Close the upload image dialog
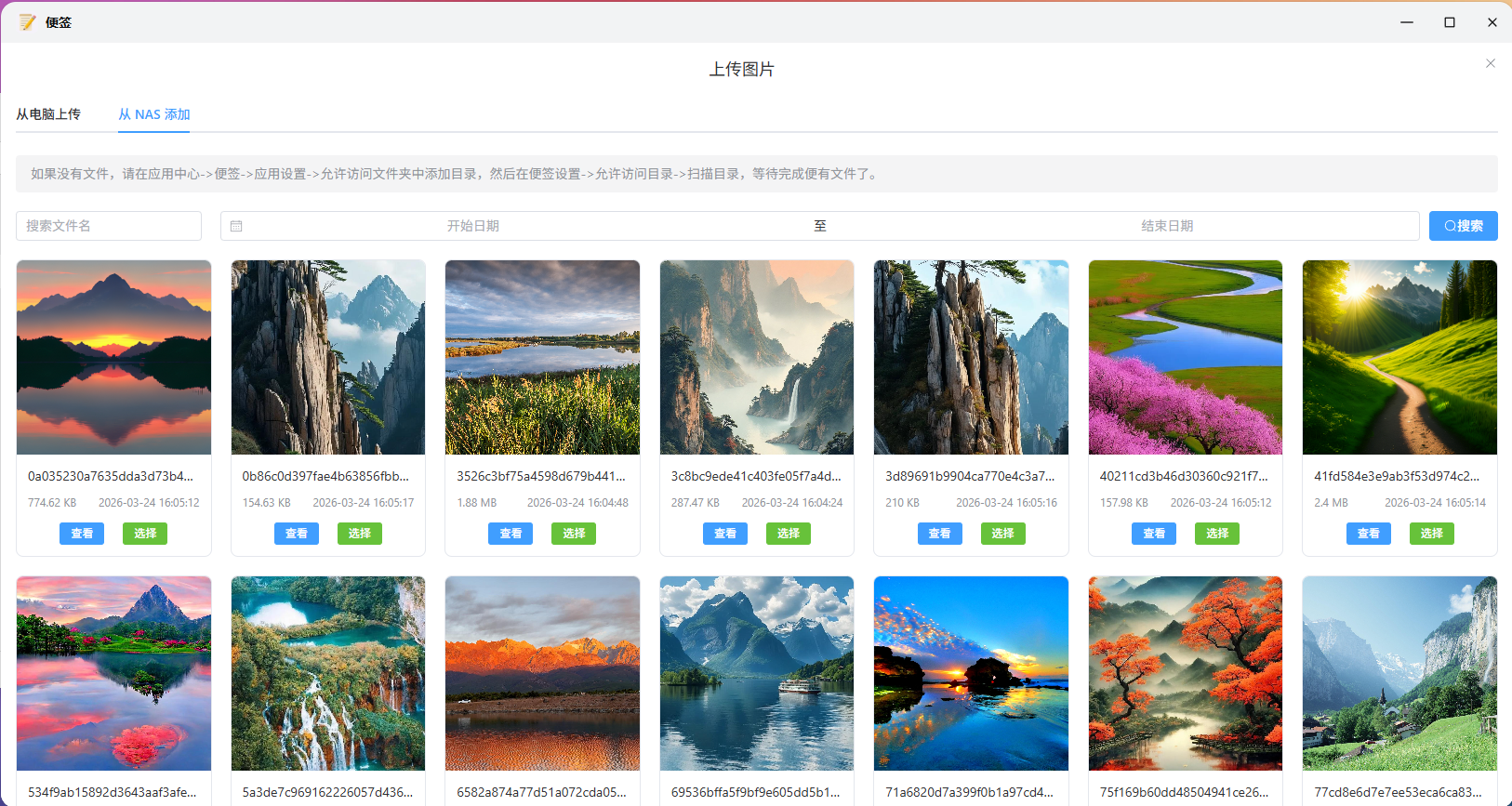Viewport: 1512px width, 806px height. [x=1491, y=63]
